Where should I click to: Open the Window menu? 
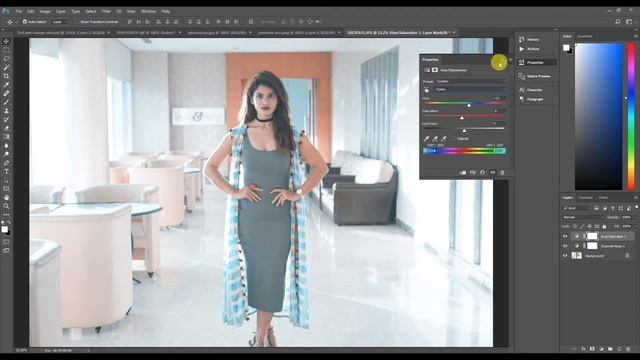148,11
